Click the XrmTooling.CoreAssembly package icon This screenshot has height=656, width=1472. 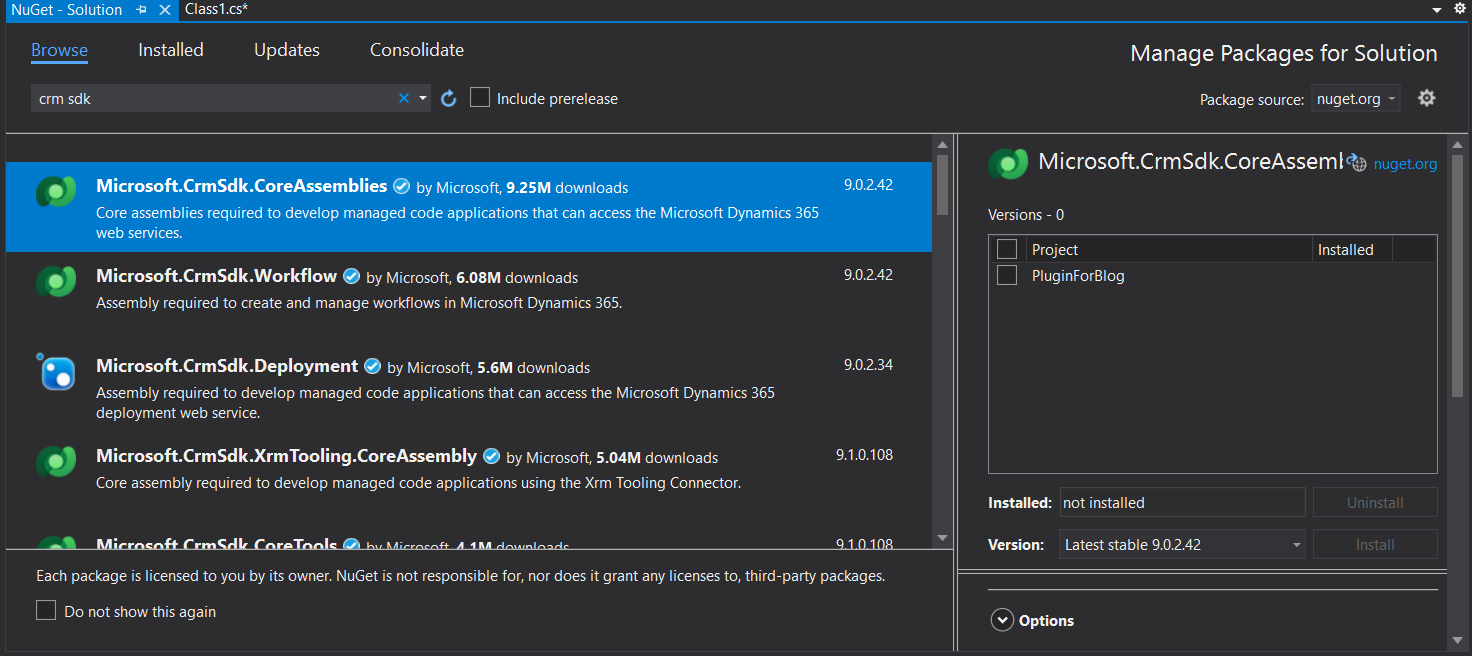click(x=56, y=462)
